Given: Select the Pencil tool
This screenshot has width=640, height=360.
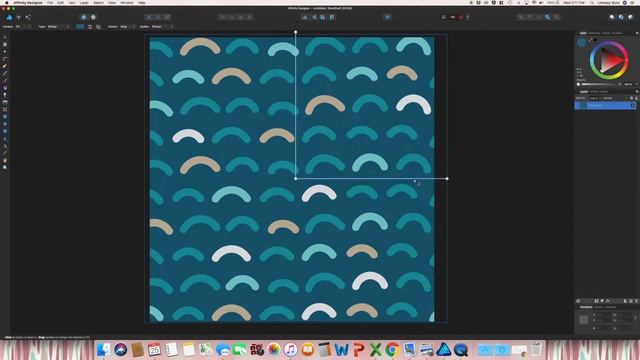Looking at the screenshot, I should (x=5, y=73).
